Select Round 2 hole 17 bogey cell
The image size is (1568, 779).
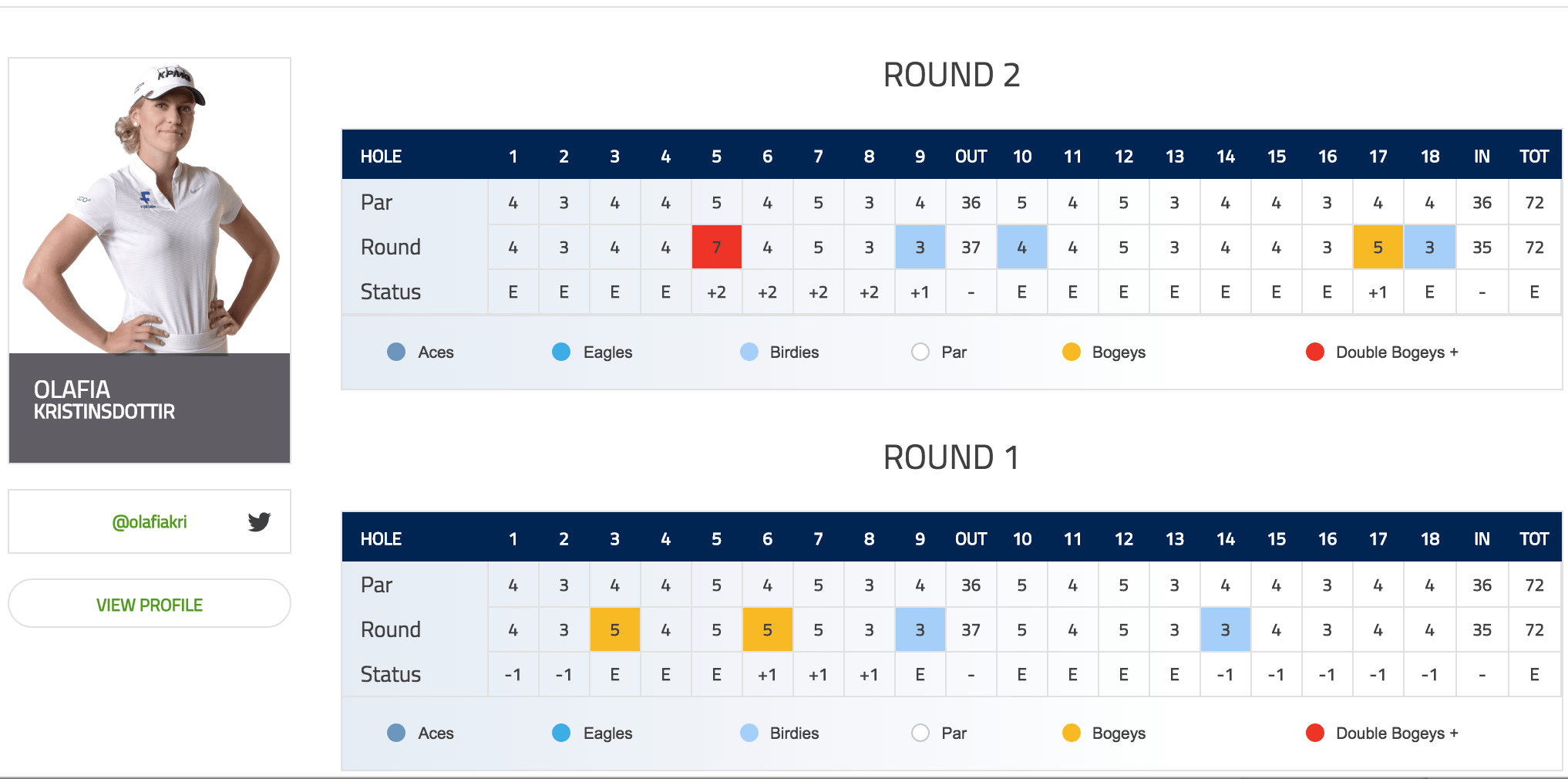[1378, 247]
